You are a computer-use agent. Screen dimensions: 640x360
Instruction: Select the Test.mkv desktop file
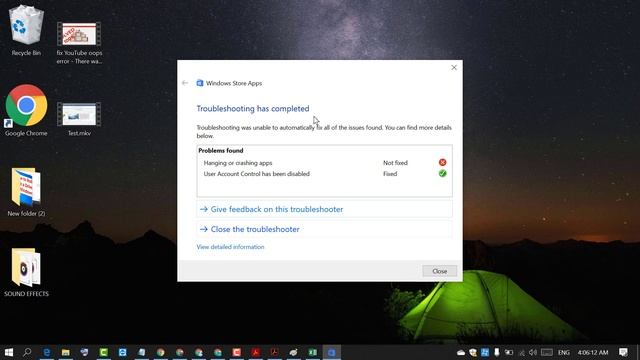[79, 119]
